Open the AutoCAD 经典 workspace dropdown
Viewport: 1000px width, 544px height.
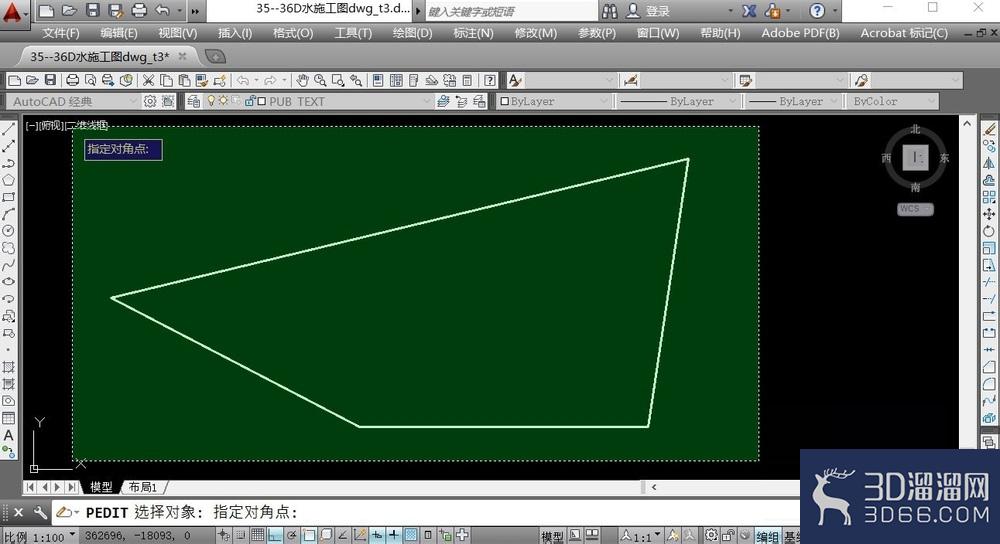72,101
